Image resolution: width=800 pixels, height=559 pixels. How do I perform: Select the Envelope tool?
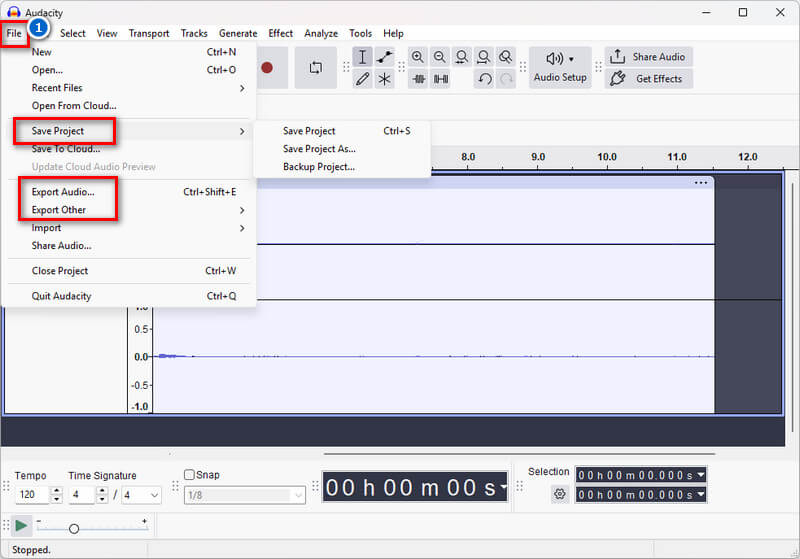point(384,57)
